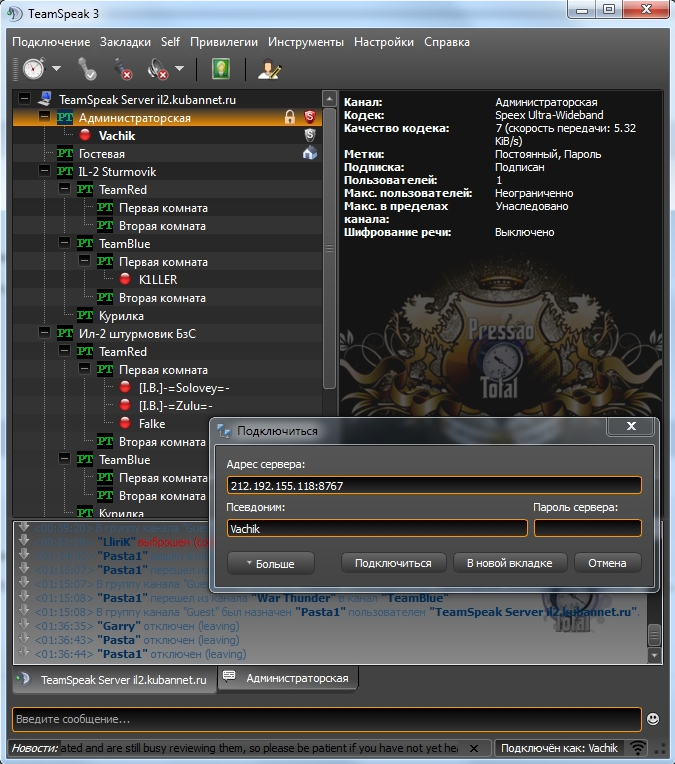
Task: Collapse the TeamSpeak Server il2.kubannet.ru tree root
Action: coord(24,99)
